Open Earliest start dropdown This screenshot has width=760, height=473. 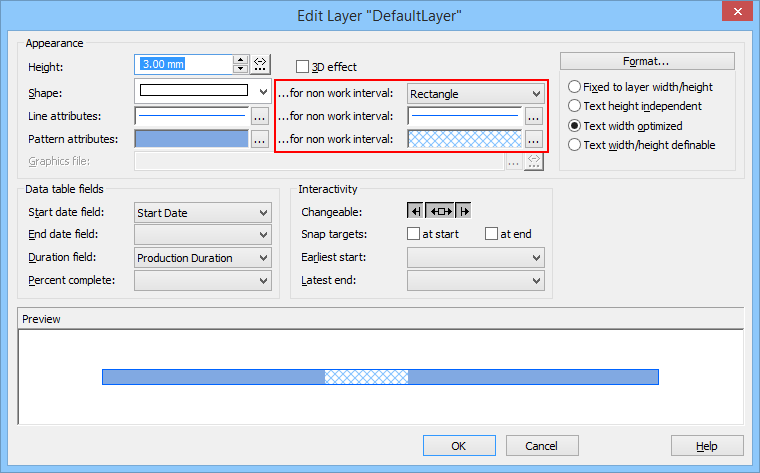(x=476, y=257)
